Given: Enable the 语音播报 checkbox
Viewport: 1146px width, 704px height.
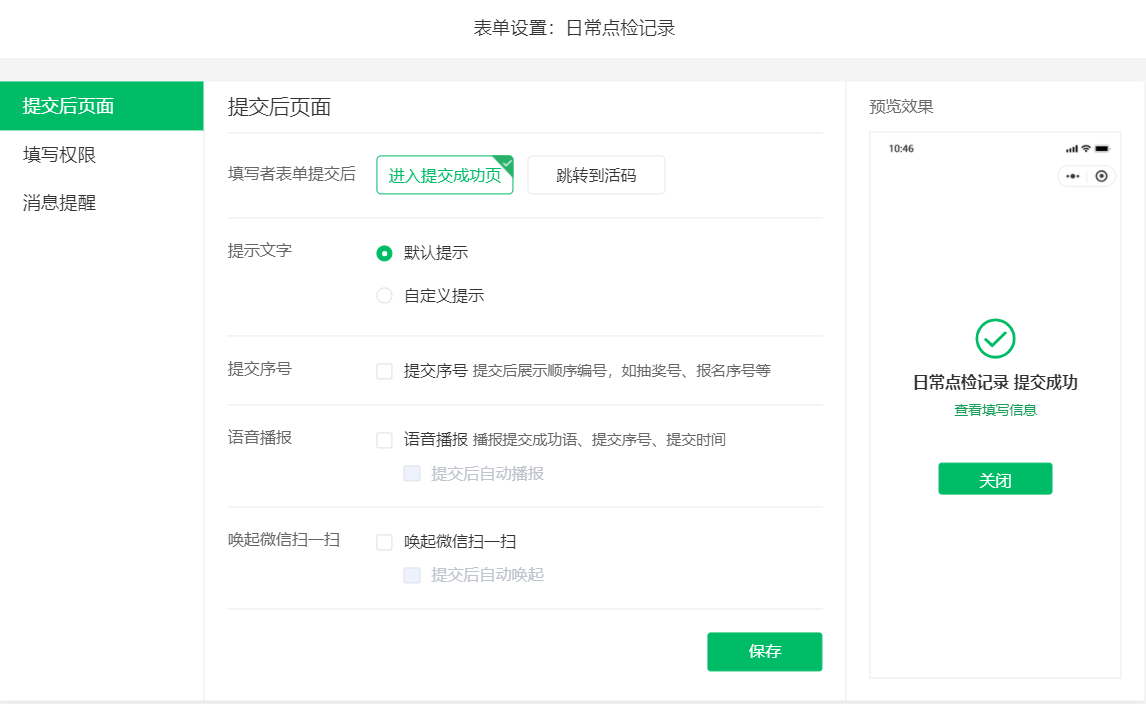Looking at the screenshot, I should (384, 440).
